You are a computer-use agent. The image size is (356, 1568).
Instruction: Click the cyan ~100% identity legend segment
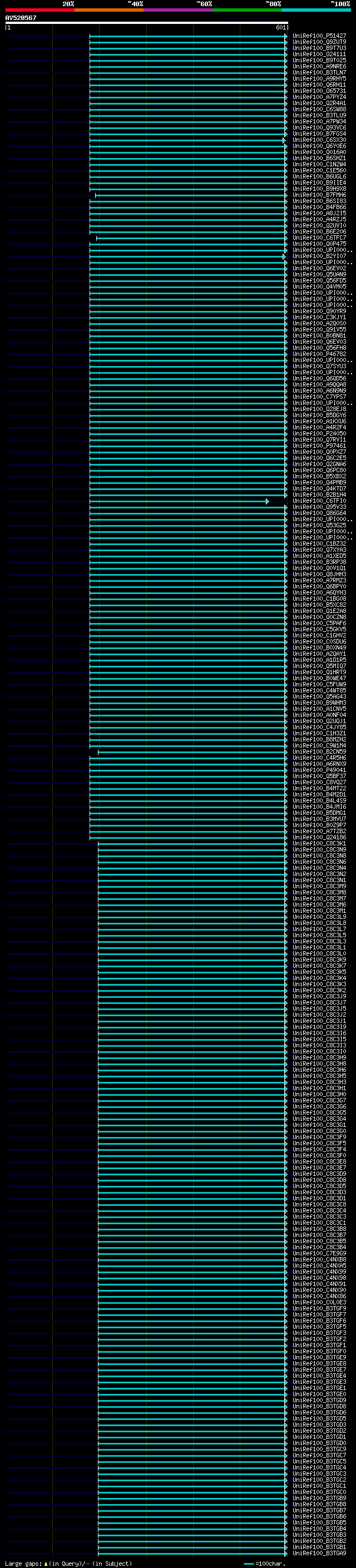317,10
